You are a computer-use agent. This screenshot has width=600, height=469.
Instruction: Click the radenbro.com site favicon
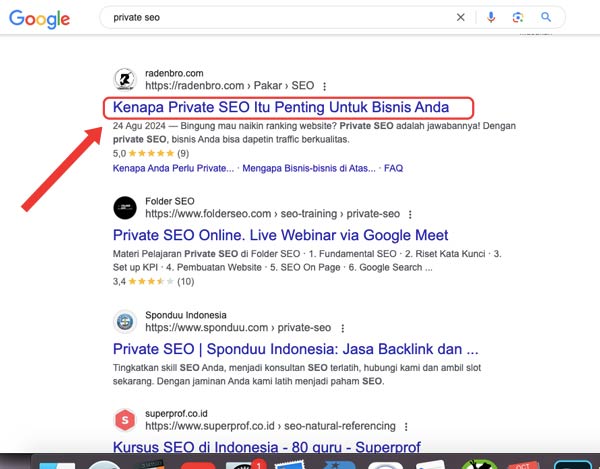(125, 79)
